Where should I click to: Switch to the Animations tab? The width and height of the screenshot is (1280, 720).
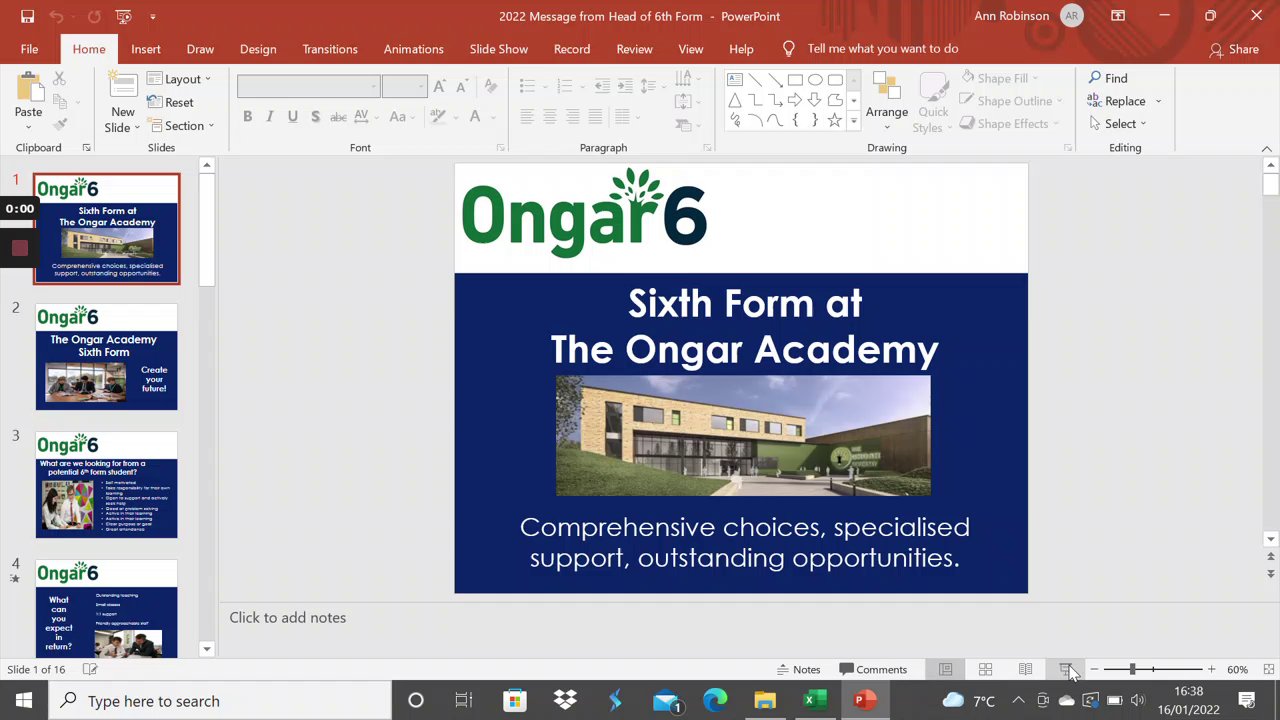[x=413, y=49]
